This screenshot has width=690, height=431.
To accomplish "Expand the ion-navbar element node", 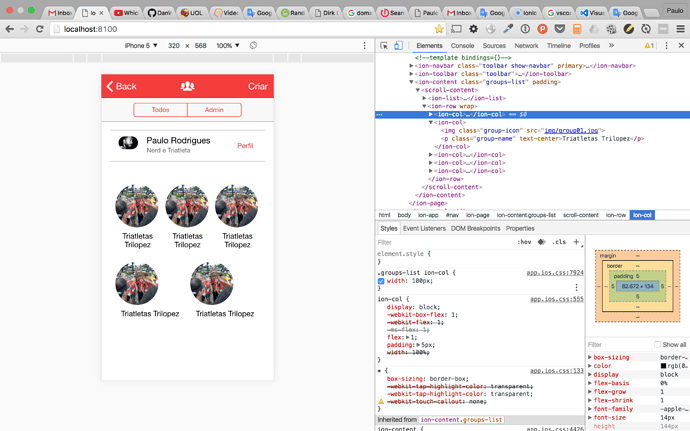I will [x=411, y=66].
